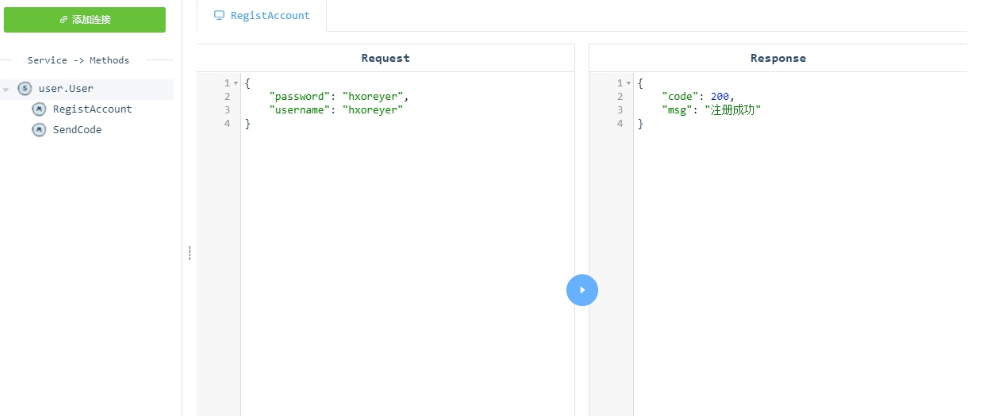
Task: Click the sidebar resize handle dots
Action: click(x=189, y=254)
